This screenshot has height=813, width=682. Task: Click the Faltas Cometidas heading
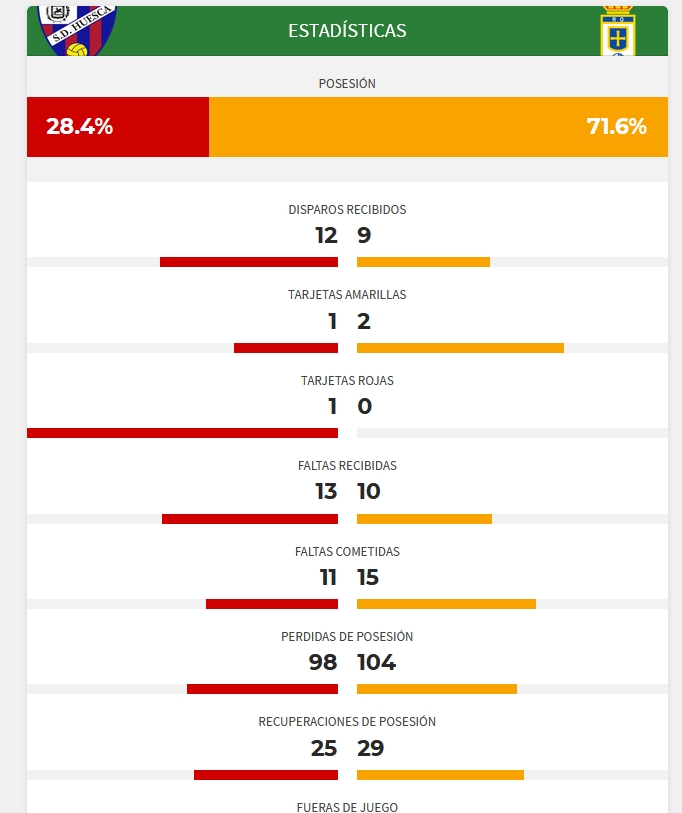pos(347,552)
